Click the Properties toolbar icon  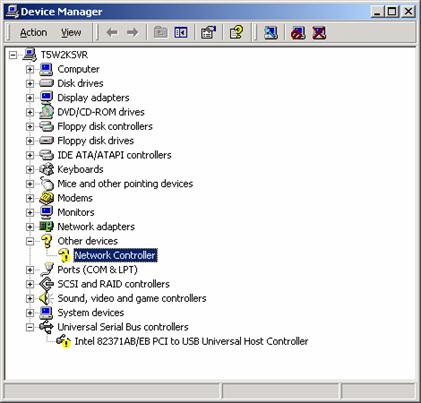point(208,33)
